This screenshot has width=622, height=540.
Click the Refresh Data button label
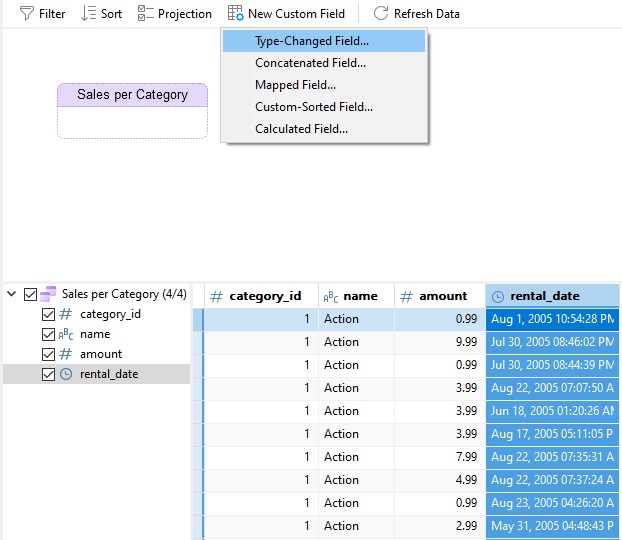tap(427, 14)
